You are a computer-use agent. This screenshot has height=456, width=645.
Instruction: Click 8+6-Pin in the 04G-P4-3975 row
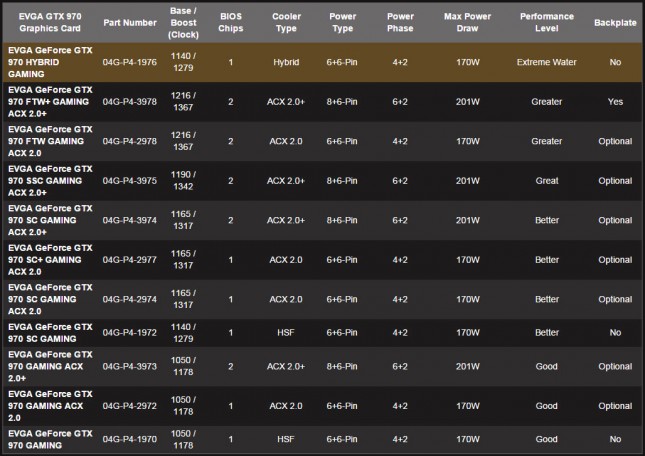(342, 181)
